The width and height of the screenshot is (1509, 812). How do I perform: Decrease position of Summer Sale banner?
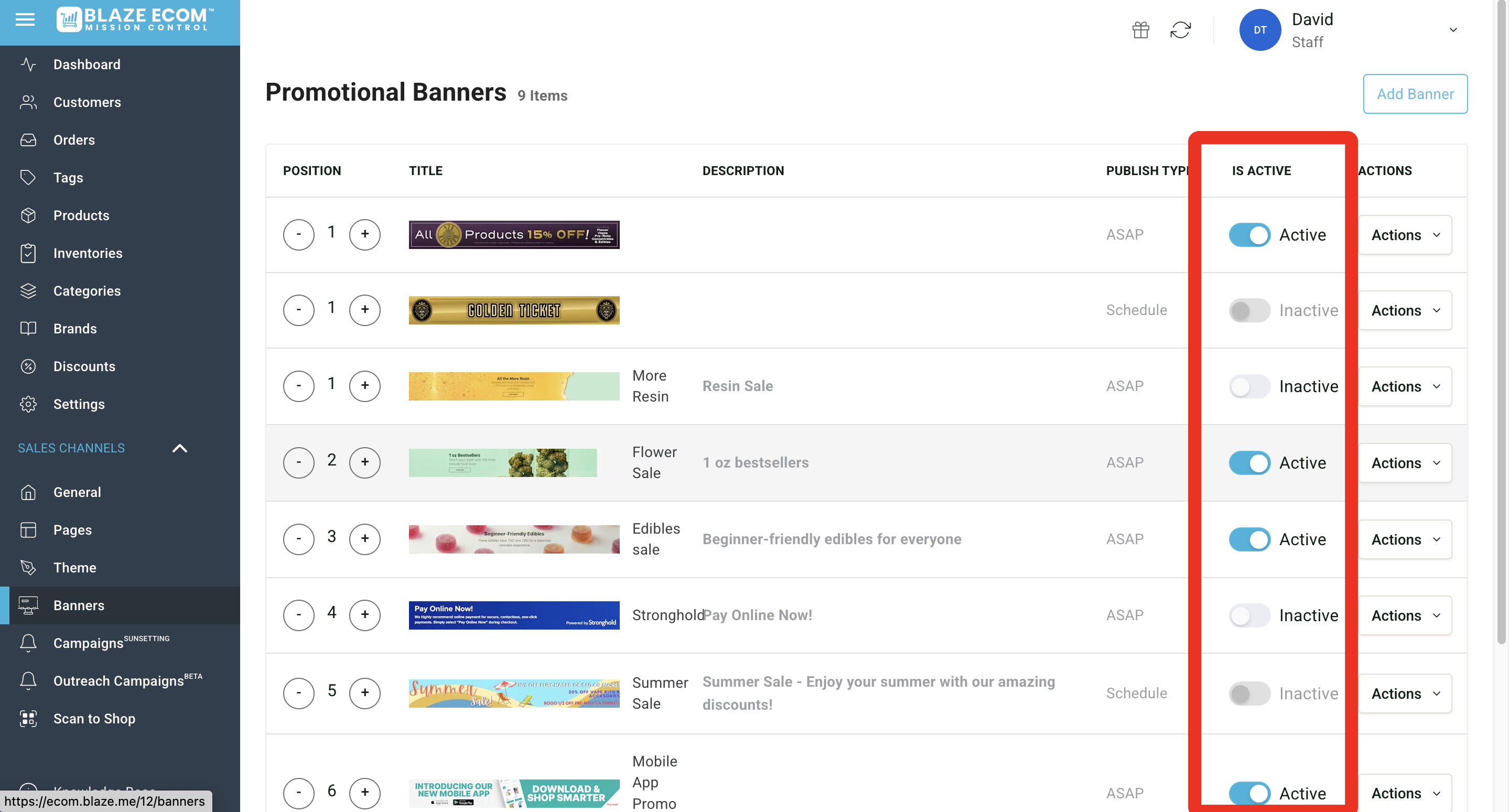(298, 693)
